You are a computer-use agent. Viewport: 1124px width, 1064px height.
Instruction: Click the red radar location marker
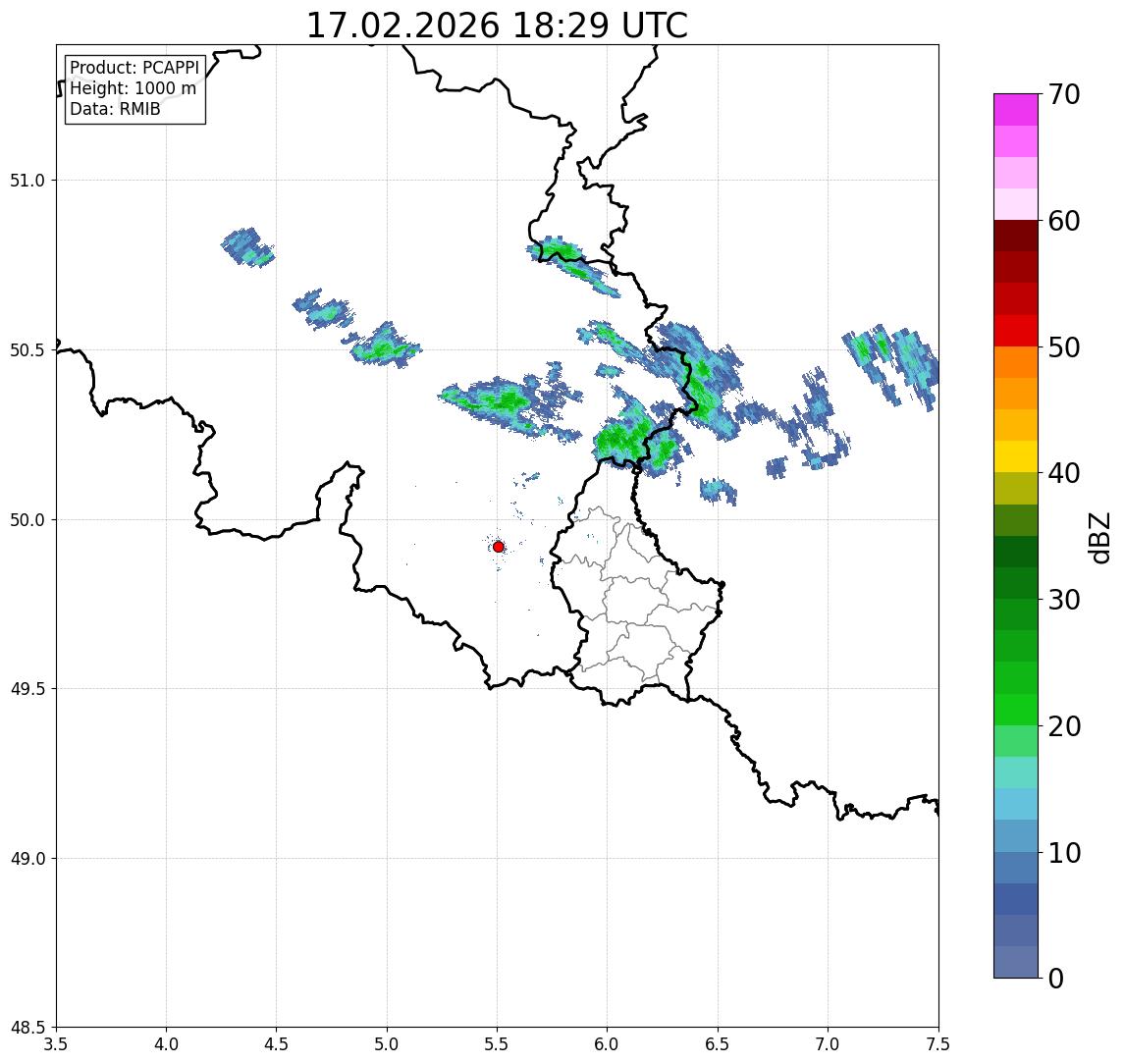tap(499, 547)
